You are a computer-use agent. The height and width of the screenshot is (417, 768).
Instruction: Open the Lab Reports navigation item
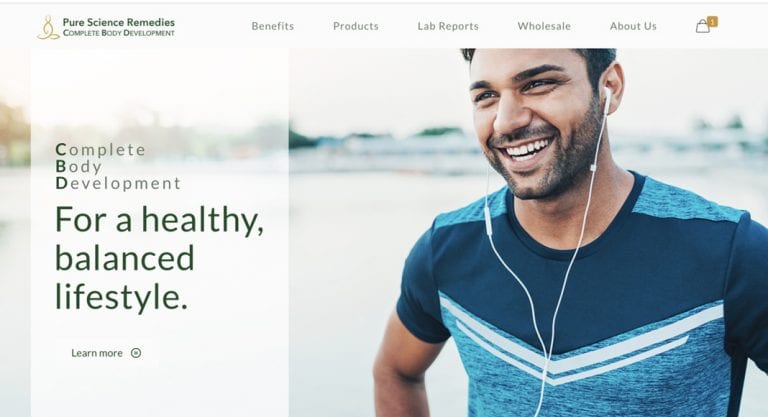coord(448,26)
